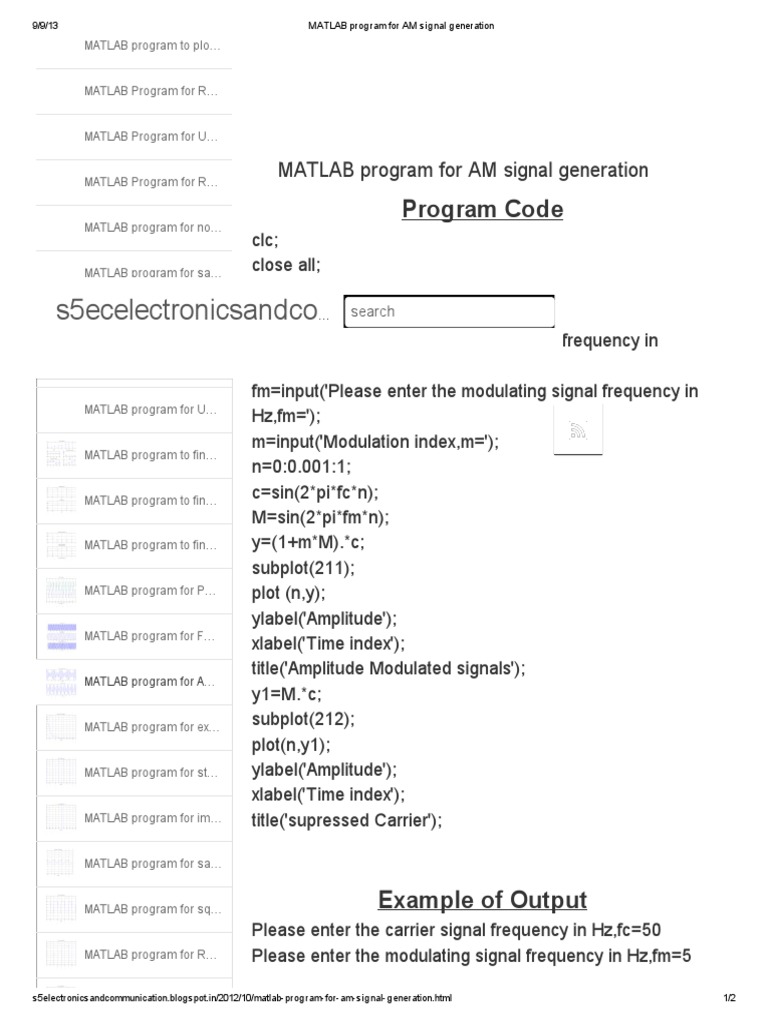This screenshot has width=768, height=1024.
Task: Select the 'MATLAB program for im…' link text
Action: tap(151, 818)
